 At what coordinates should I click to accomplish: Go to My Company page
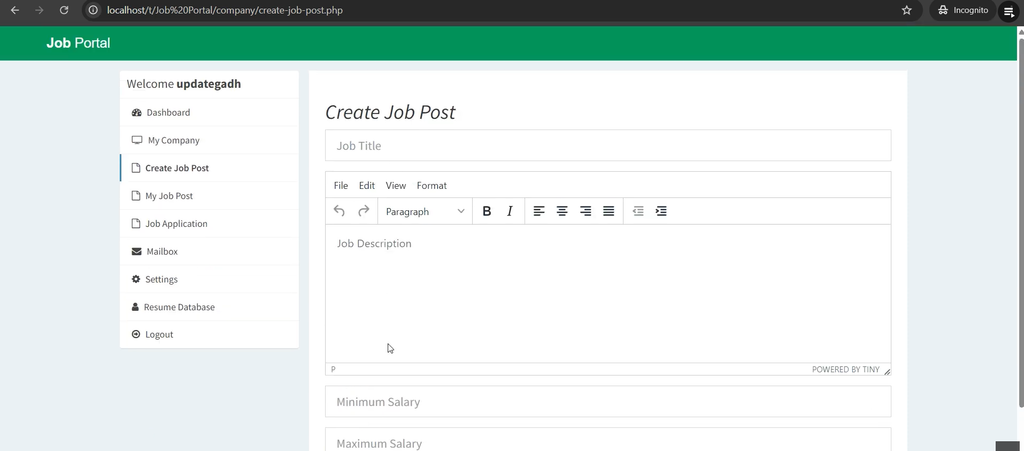pyautogui.click(x=210, y=140)
